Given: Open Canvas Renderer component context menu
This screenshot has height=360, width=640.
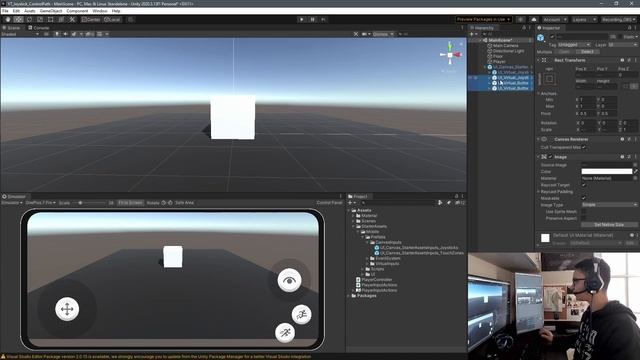Looking at the screenshot, I should click(635, 139).
